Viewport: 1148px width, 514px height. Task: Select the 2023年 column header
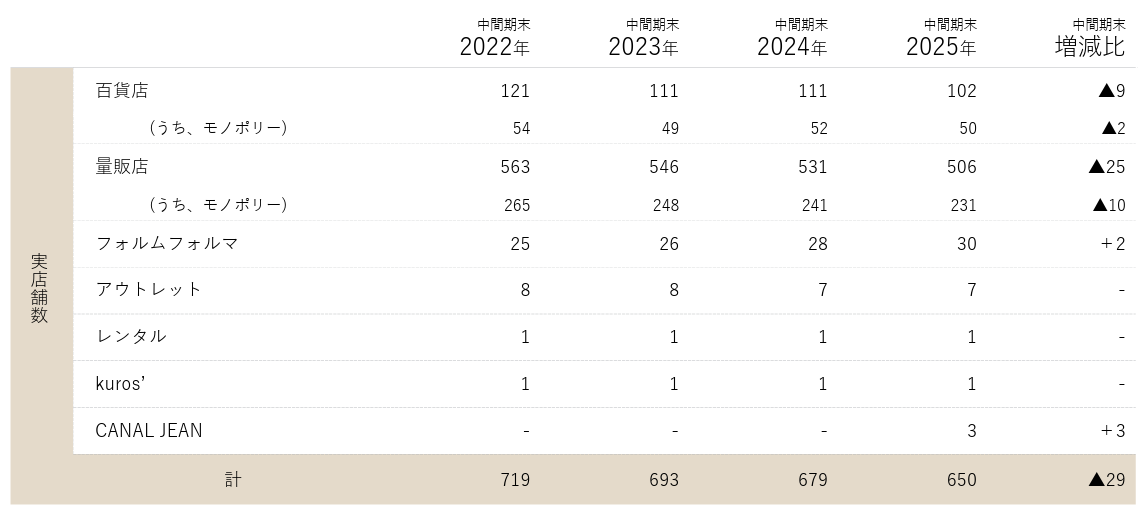(x=643, y=46)
